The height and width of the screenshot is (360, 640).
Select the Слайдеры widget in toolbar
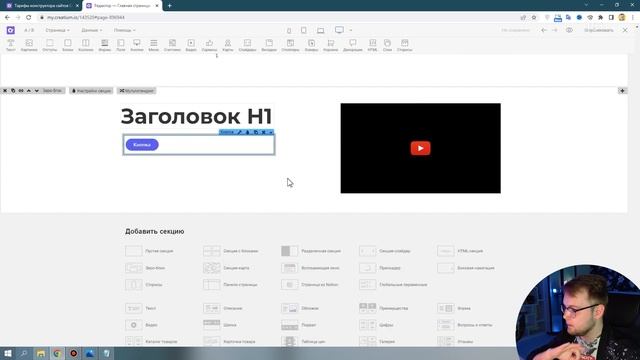pyautogui.click(x=247, y=45)
